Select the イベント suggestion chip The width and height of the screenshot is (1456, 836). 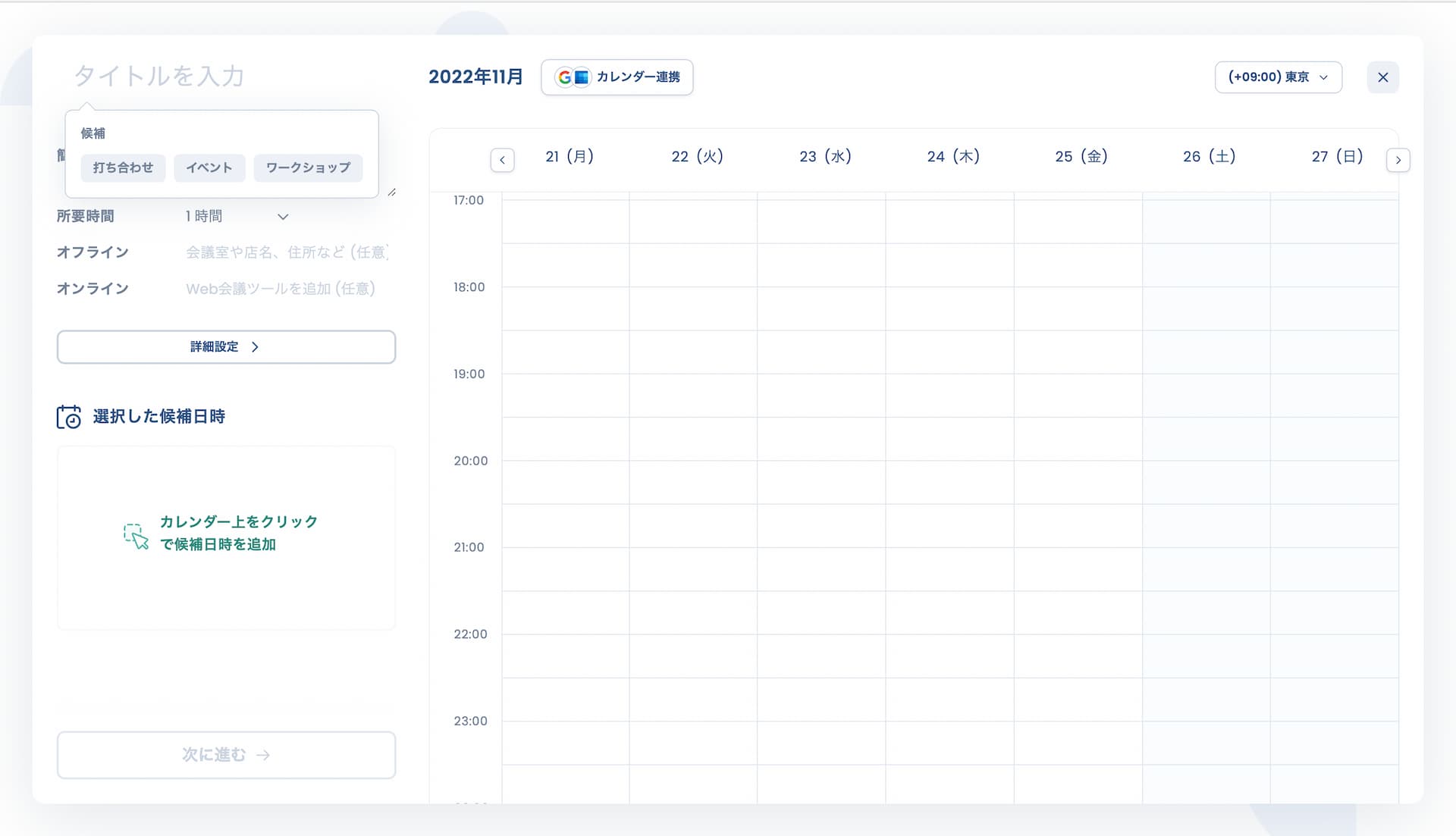209,168
